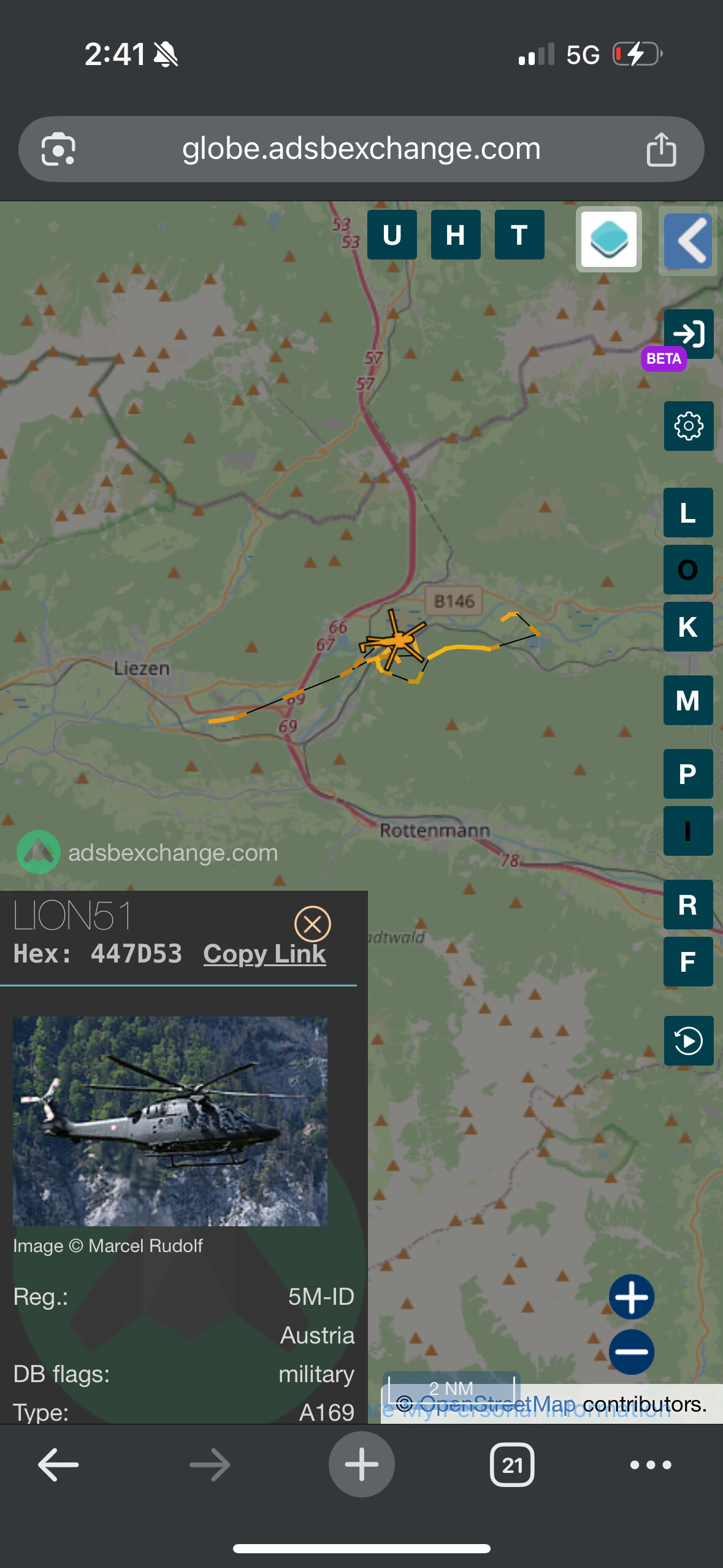The image size is (723, 1568).
Task: Open the settings gear on map
Action: [x=689, y=426]
